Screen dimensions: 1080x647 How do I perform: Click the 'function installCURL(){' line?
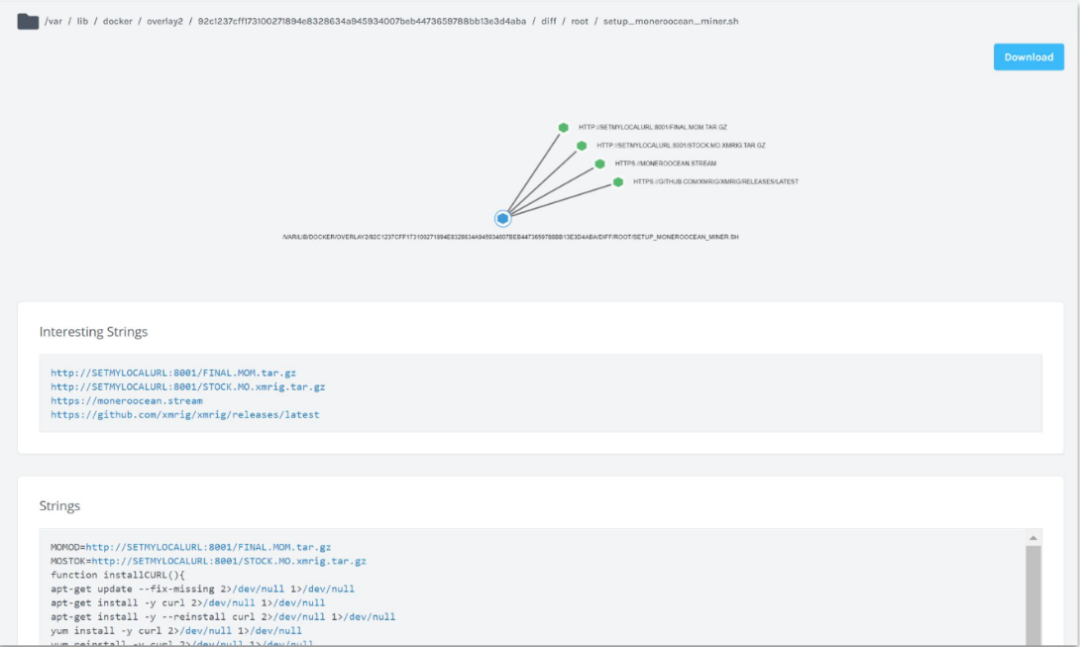pos(118,575)
